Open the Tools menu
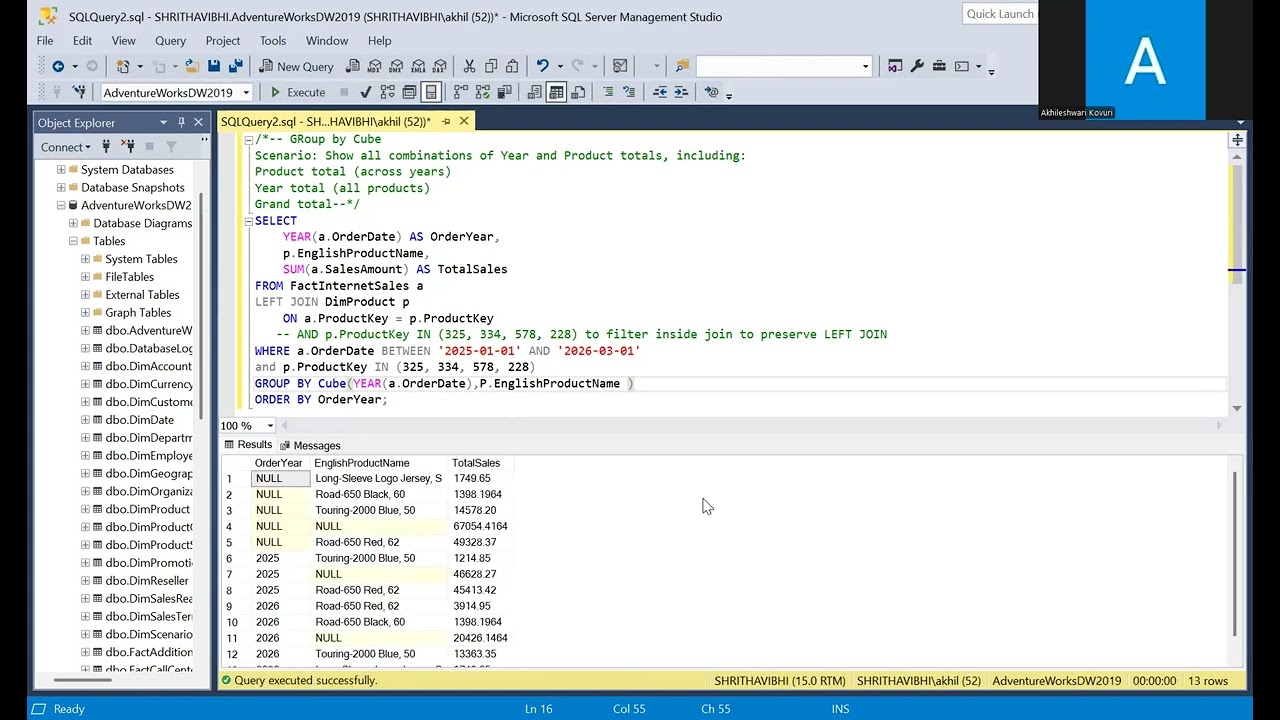Image resolution: width=1280 pixels, height=720 pixels. tap(273, 41)
